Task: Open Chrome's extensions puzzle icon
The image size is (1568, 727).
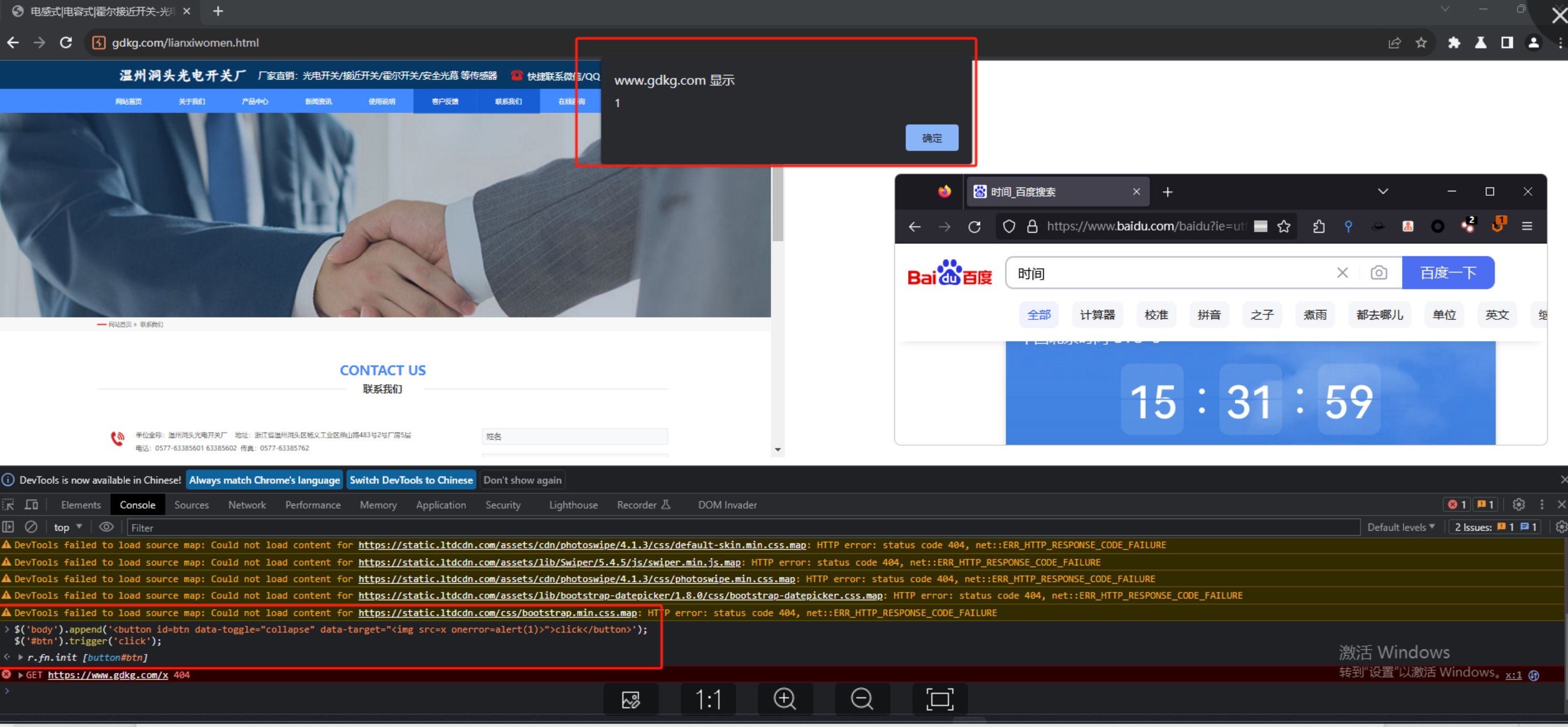Action: (1454, 42)
